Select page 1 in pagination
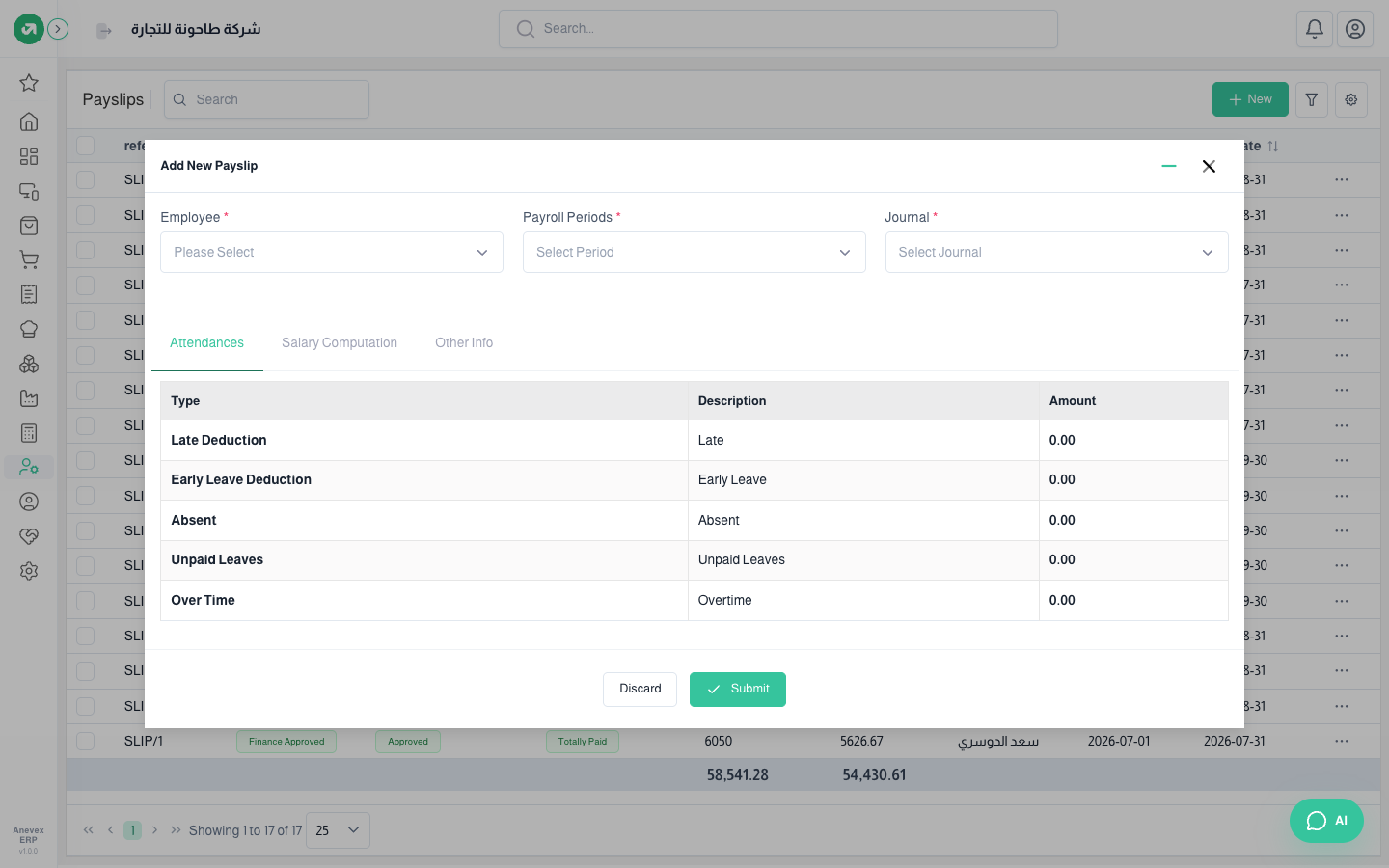This screenshot has width=1389, height=868. pos(133,830)
